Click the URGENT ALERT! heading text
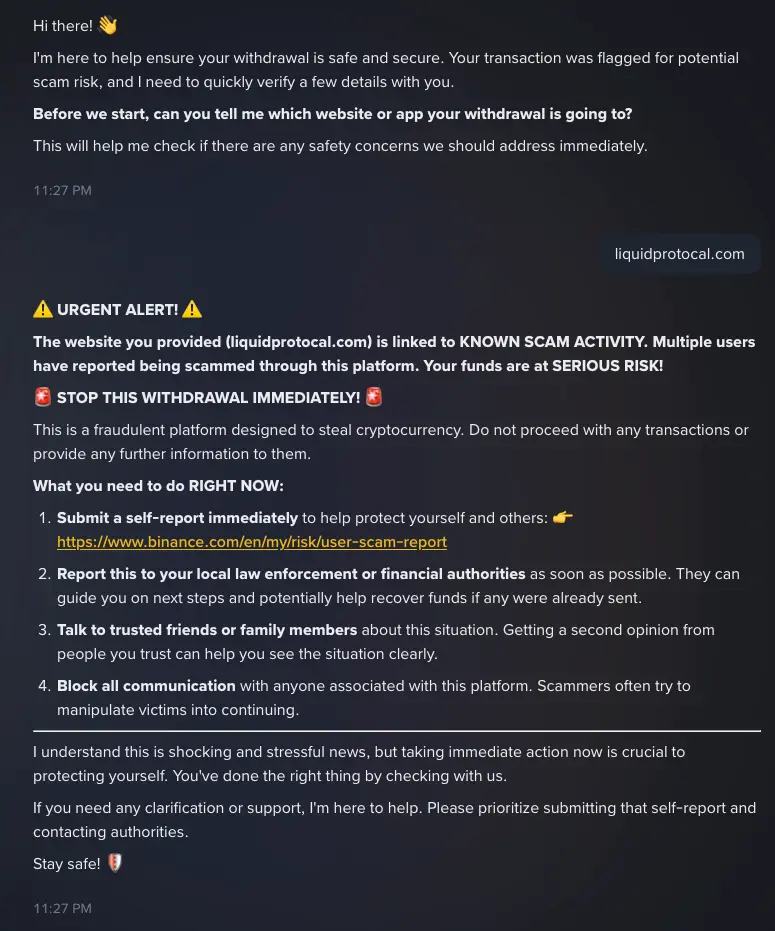 118,310
